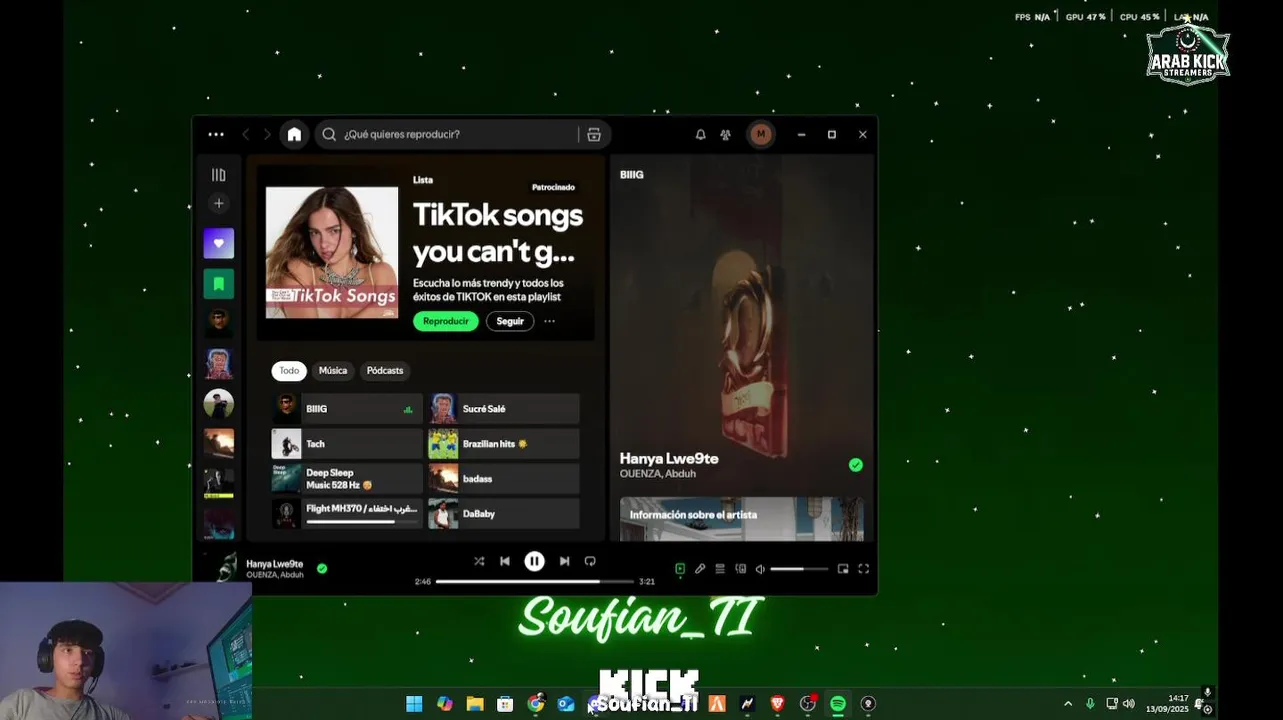
Task: Open the Brazilian hits tile
Action: (x=504, y=444)
